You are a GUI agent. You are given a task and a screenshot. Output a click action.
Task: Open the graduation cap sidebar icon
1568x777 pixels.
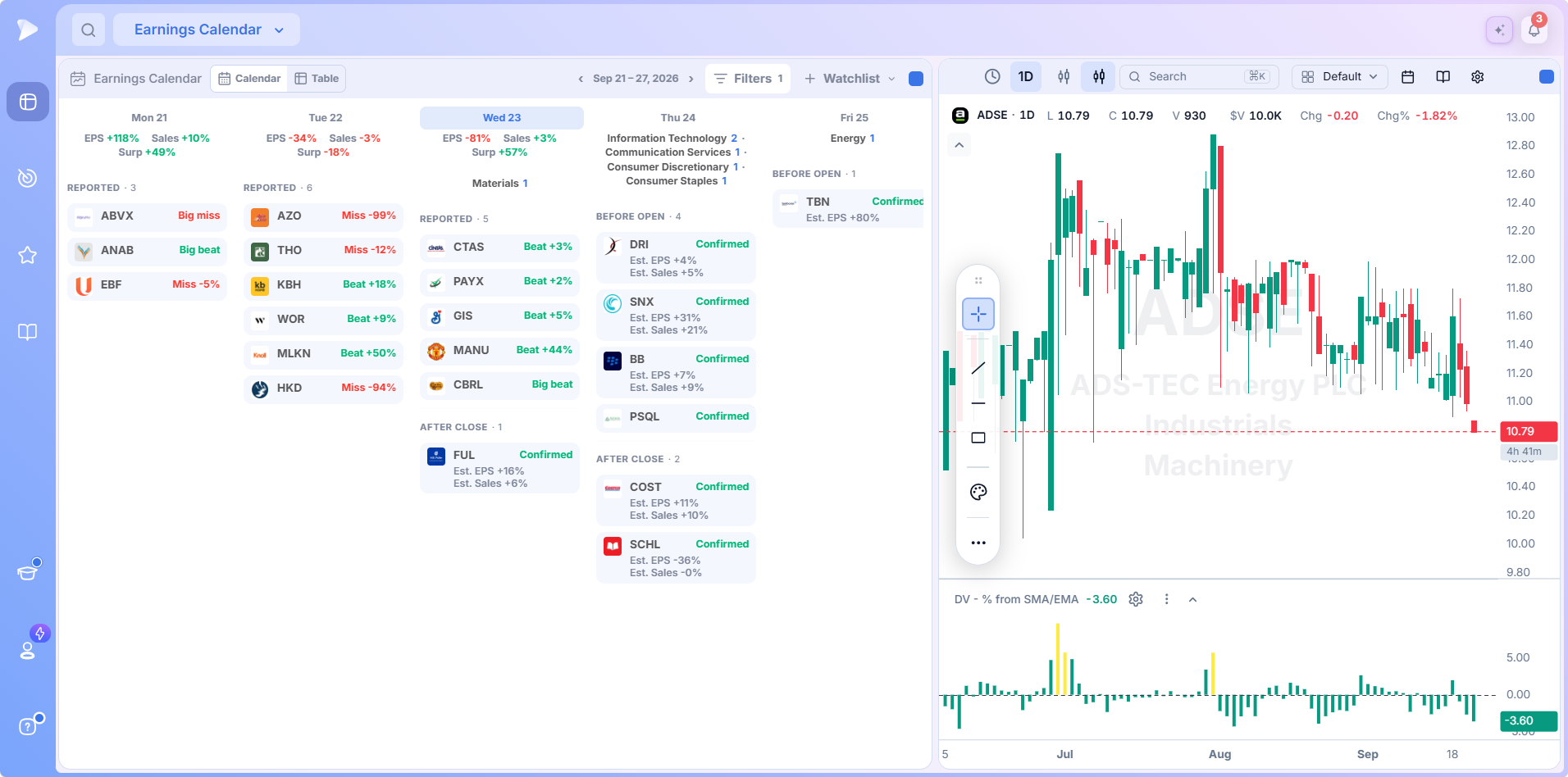[28, 571]
